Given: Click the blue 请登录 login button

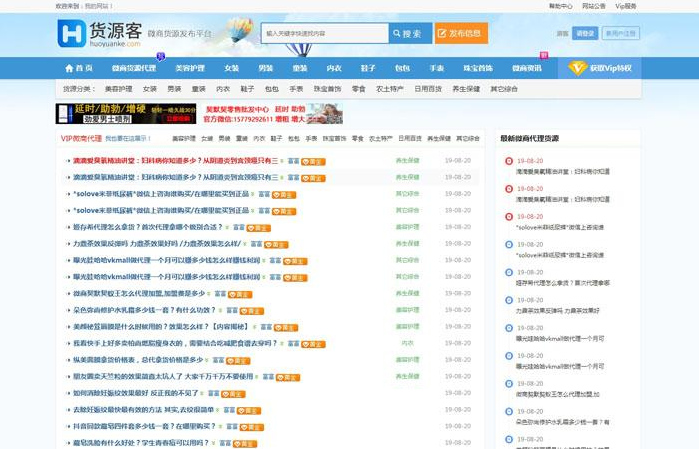Looking at the screenshot, I should pyautogui.click(x=585, y=33).
